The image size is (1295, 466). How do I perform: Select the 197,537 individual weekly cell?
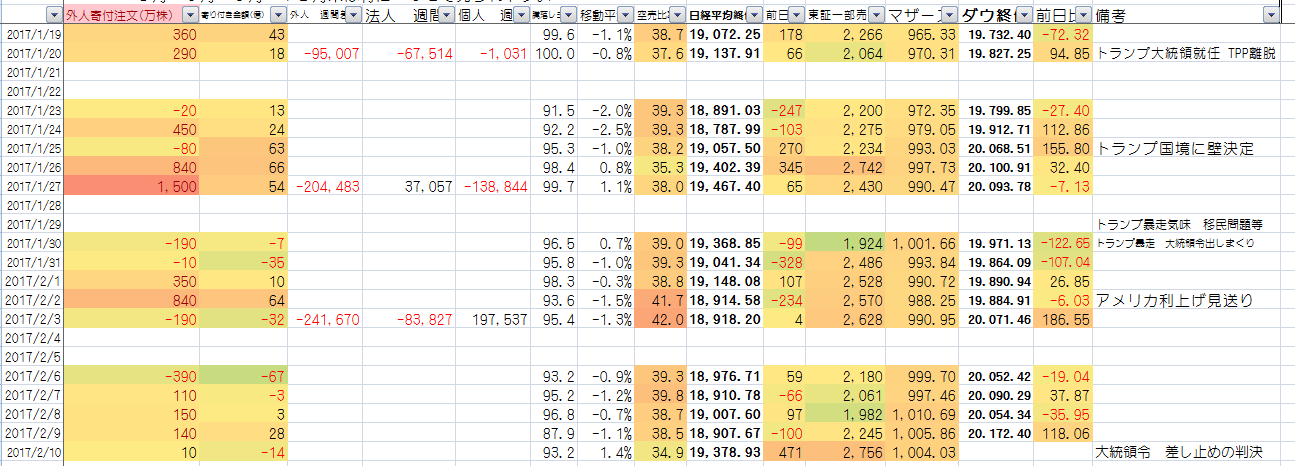click(495, 319)
